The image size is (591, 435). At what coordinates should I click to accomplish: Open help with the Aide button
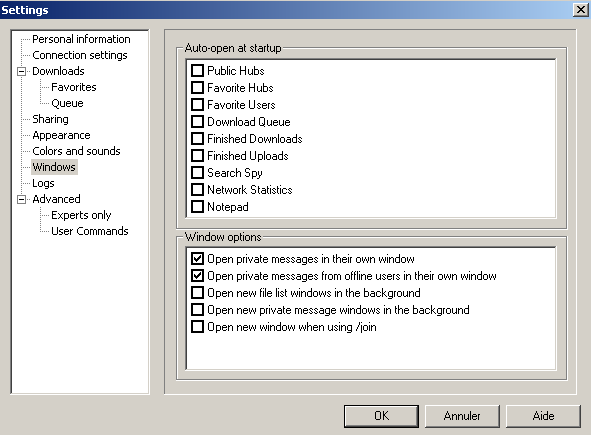click(543, 416)
